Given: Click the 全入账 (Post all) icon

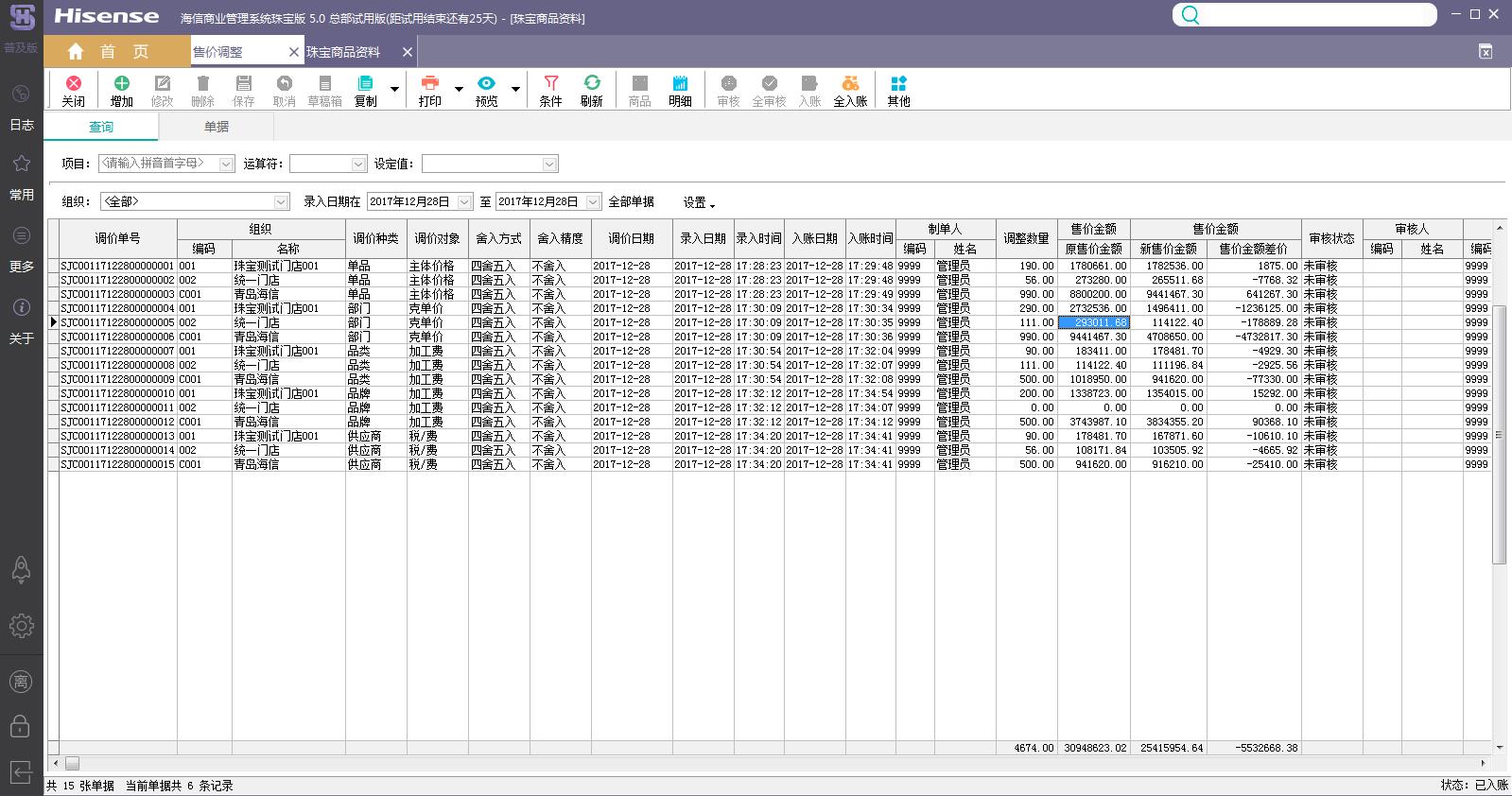Looking at the screenshot, I should [849, 90].
